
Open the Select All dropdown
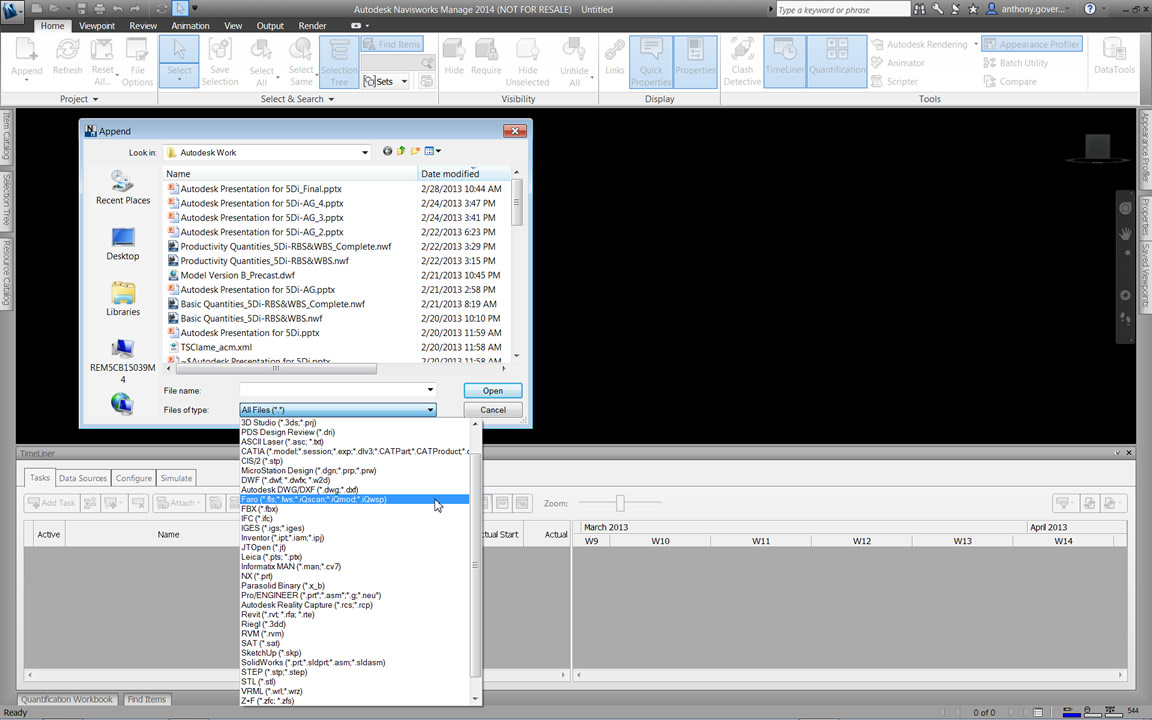tap(262, 62)
